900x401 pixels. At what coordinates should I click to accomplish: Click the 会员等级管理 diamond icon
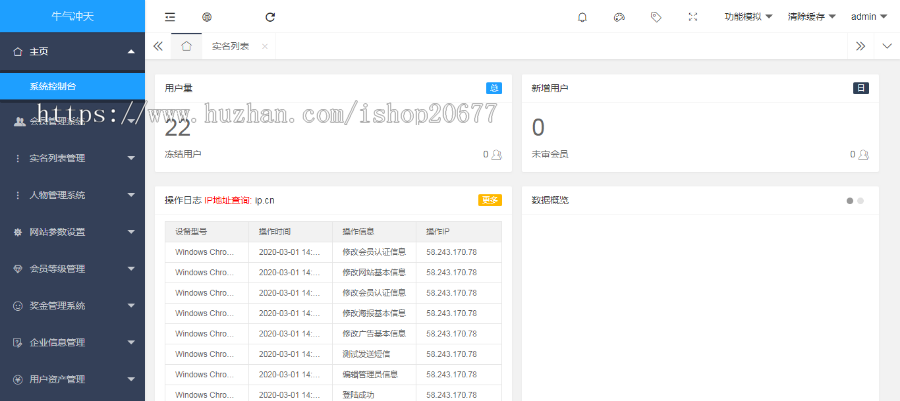coord(17,269)
